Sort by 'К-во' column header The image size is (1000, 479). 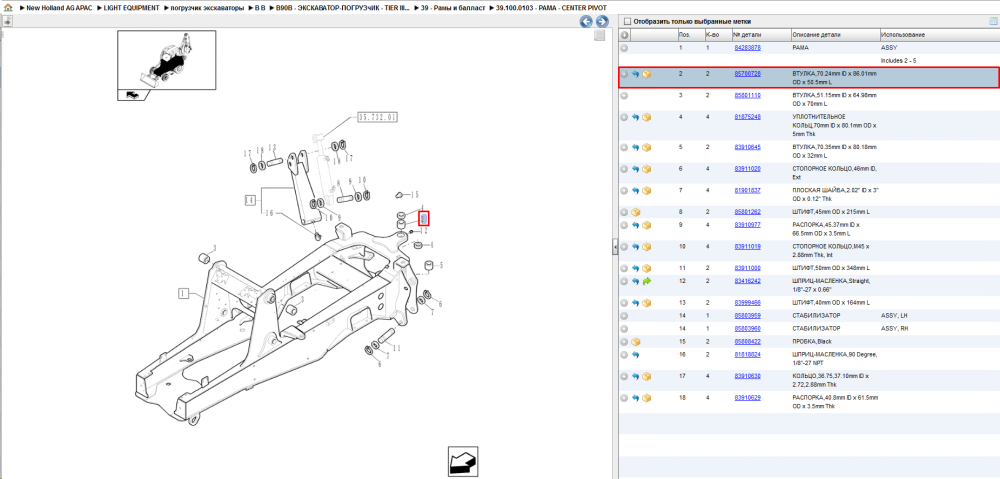click(x=717, y=34)
